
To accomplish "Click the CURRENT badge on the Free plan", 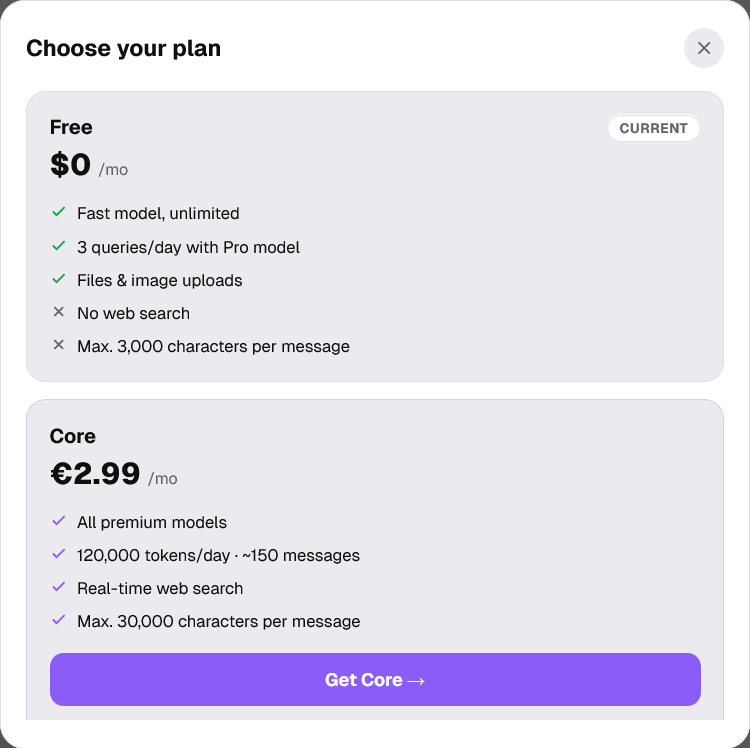I will pos(653,128).
